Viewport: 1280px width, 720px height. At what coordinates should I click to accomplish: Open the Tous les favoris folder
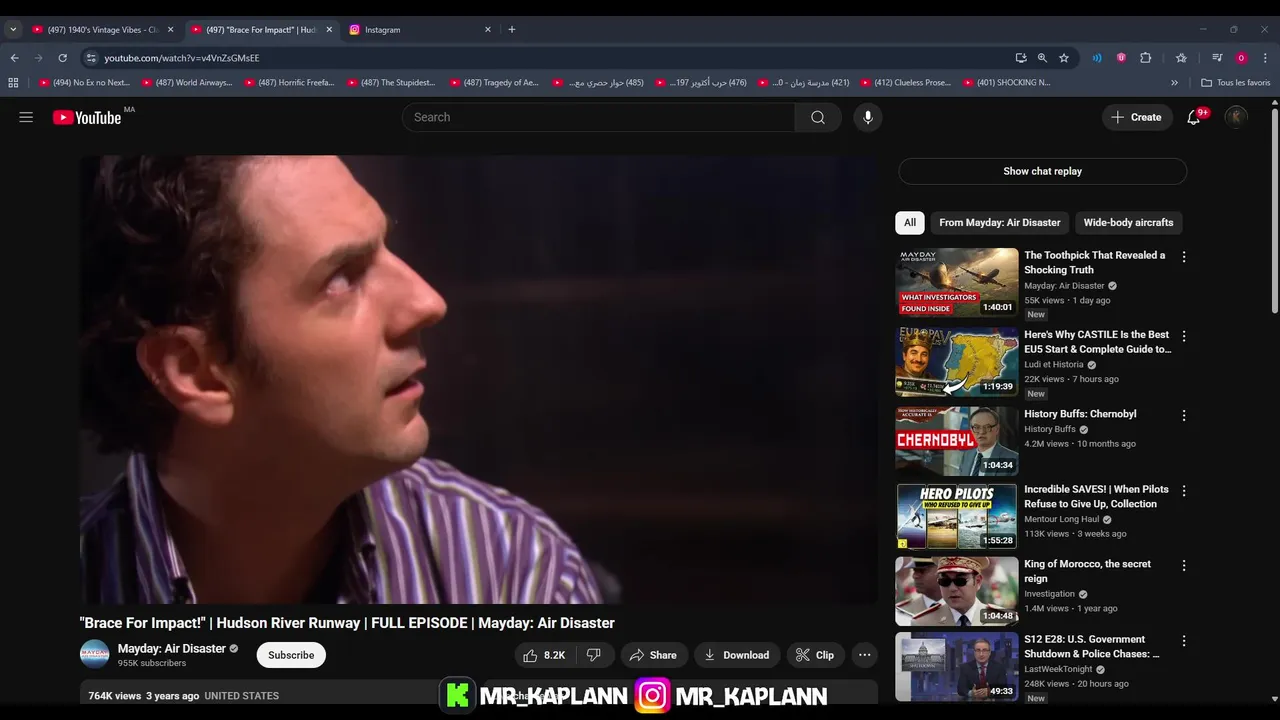coord(1235,83)
